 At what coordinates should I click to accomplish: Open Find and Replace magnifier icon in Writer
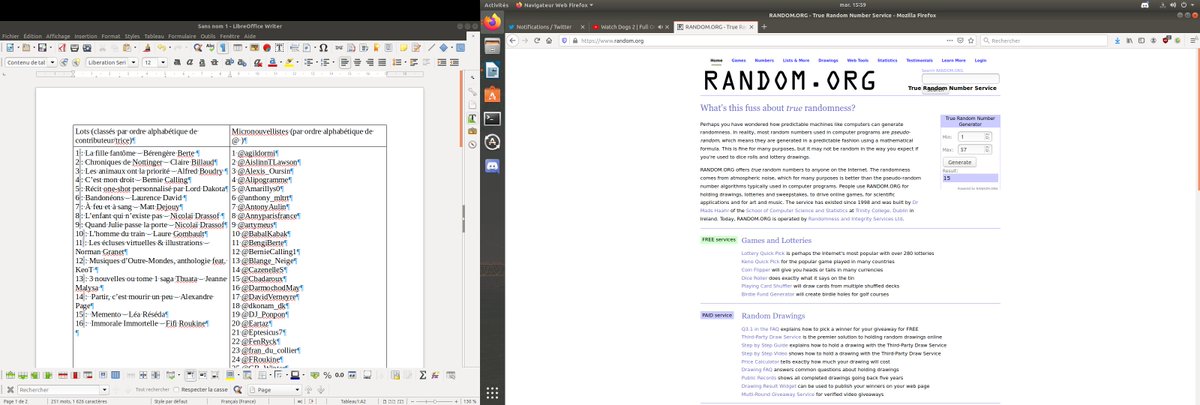[x=197, y=48]
